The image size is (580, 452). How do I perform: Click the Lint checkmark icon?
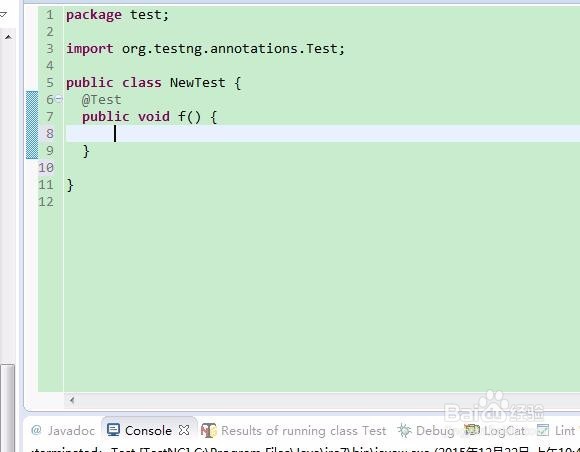543,430
